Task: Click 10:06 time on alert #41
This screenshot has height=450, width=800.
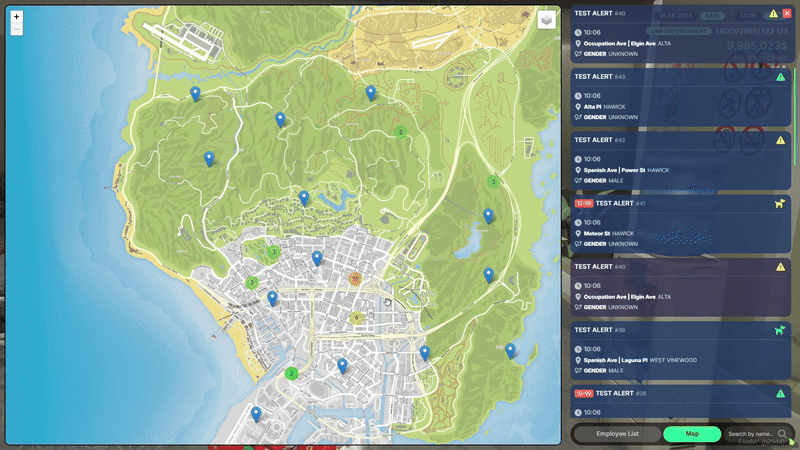Action: pos(592,222)
